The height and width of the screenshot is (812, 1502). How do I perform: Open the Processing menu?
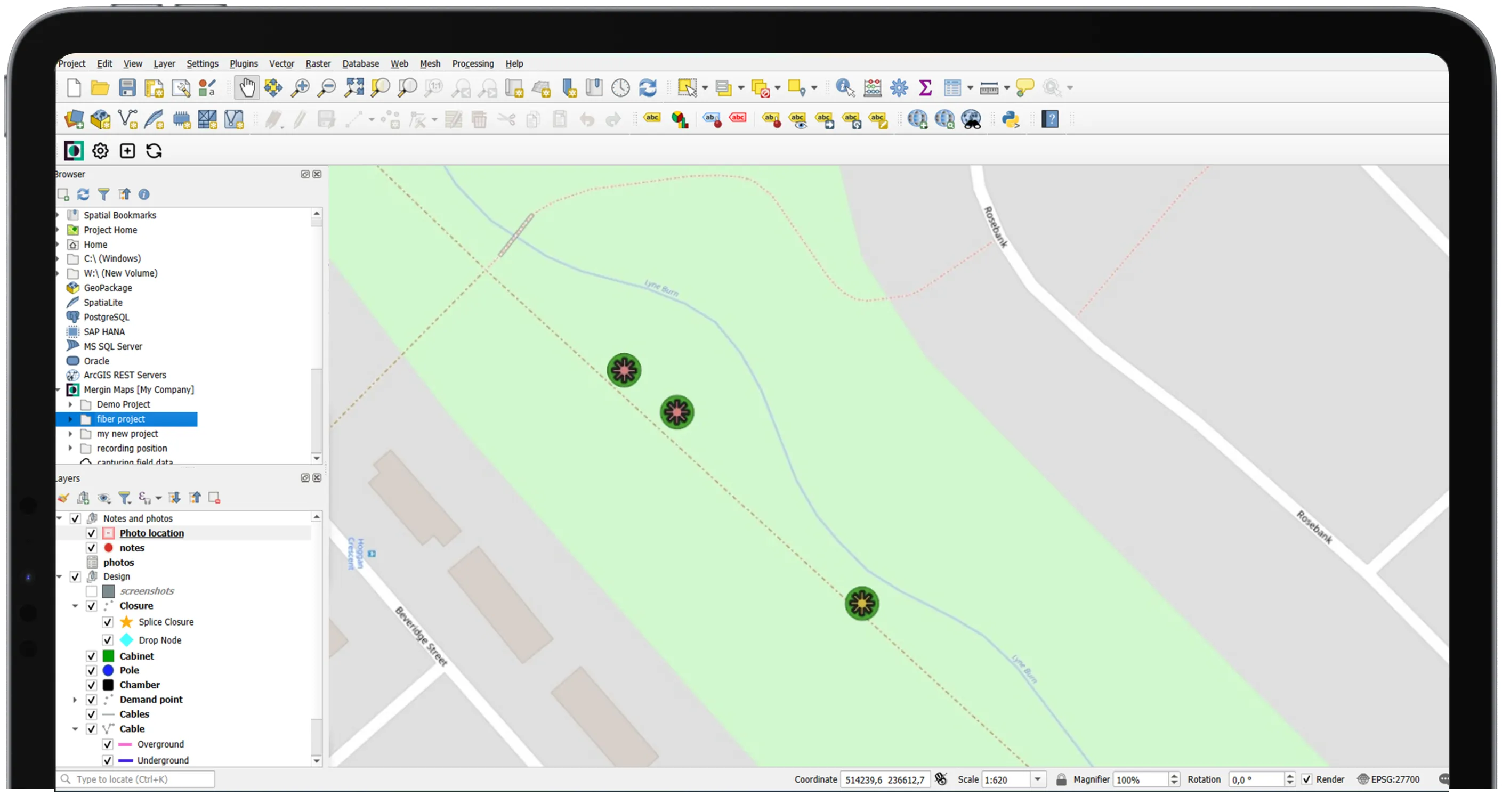472,63
